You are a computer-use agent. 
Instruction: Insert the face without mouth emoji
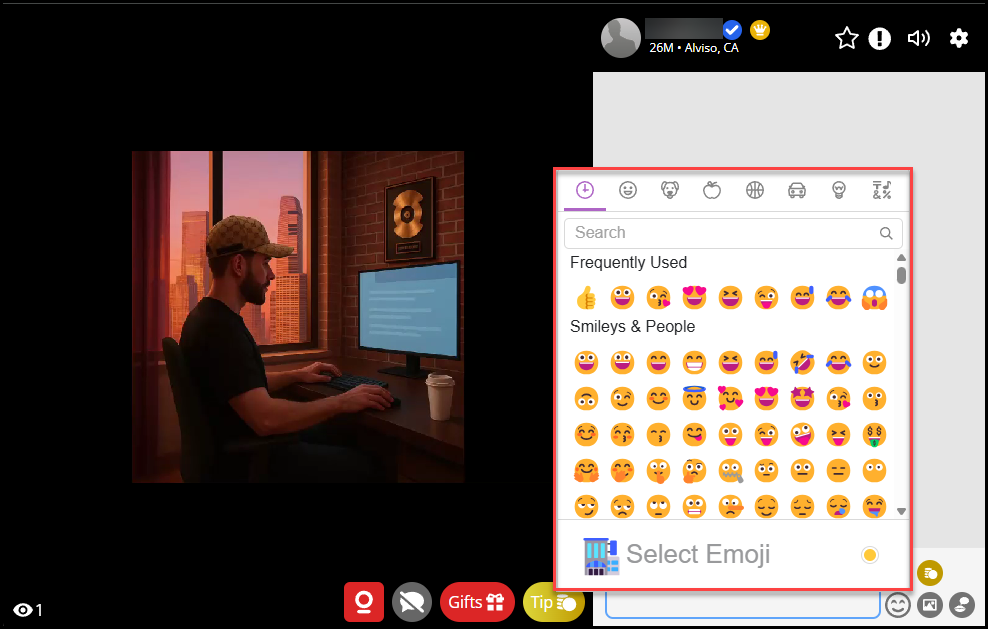point(874,471)
